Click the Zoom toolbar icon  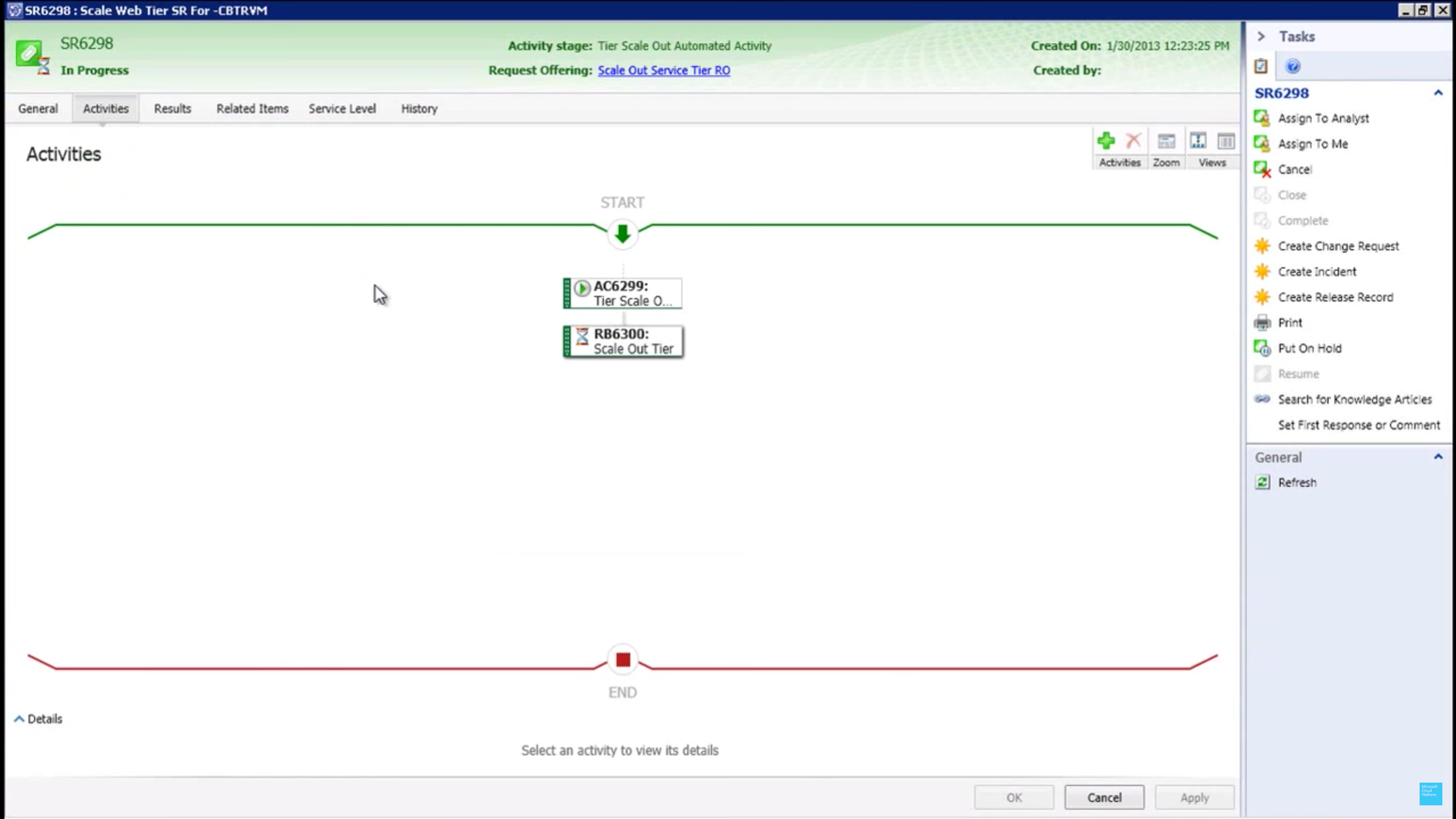pos(1166,142)
